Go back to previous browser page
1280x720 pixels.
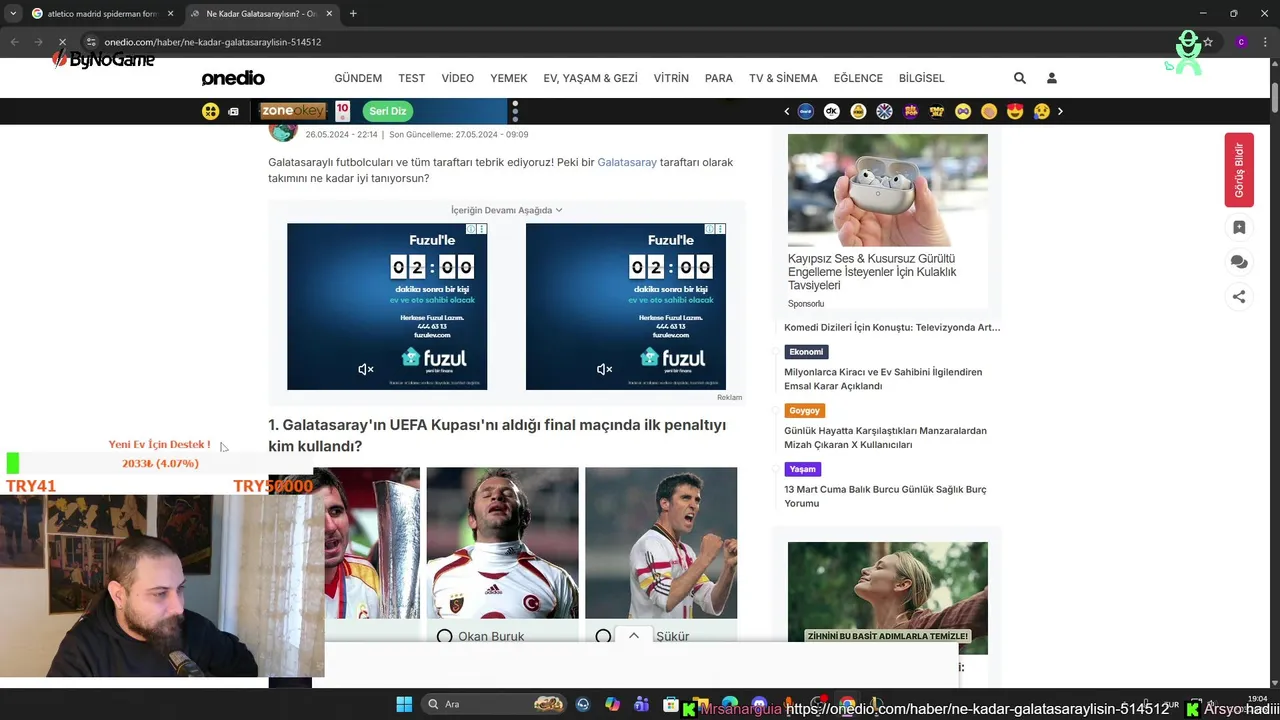point(15,42)
